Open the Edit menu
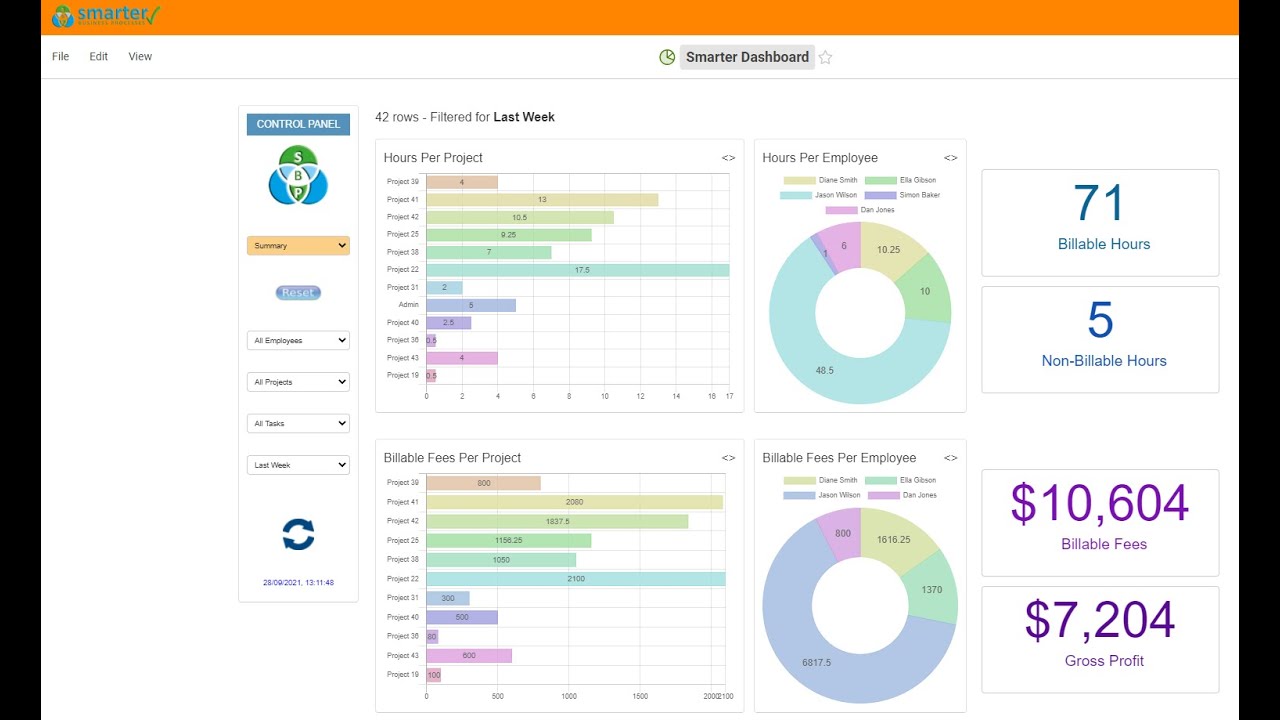The image size is (1280, 720). 98,57
